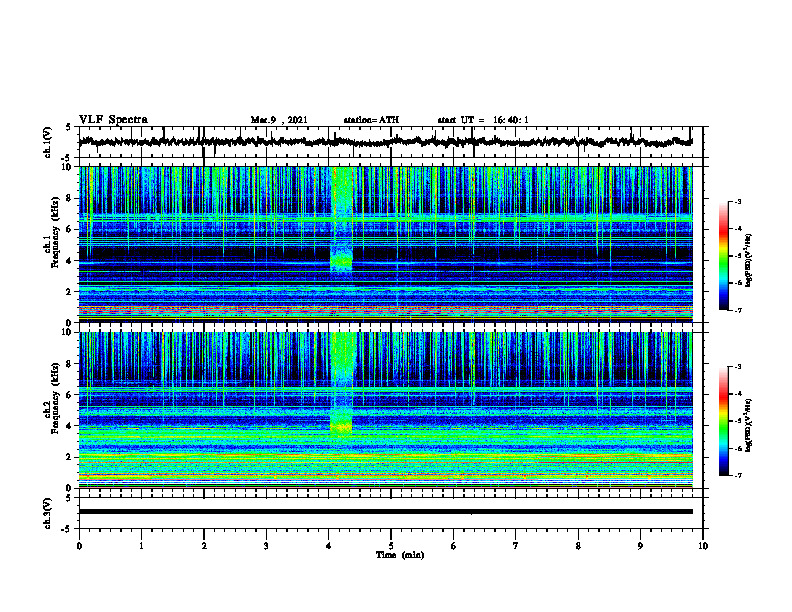Click time axis tick label "3"
This screenshot has width=792, height=612.
[266, 546]
